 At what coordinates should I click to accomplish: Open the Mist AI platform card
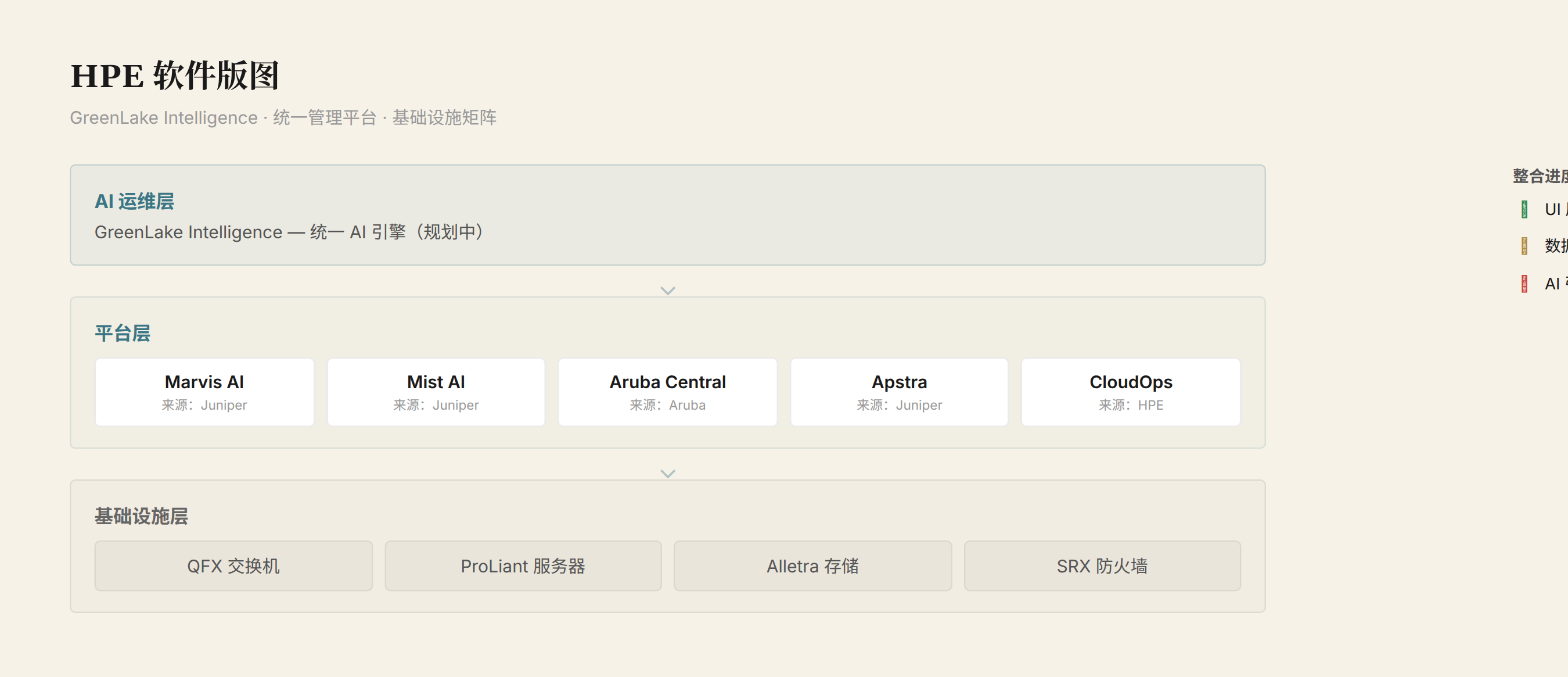click(436, 392)
